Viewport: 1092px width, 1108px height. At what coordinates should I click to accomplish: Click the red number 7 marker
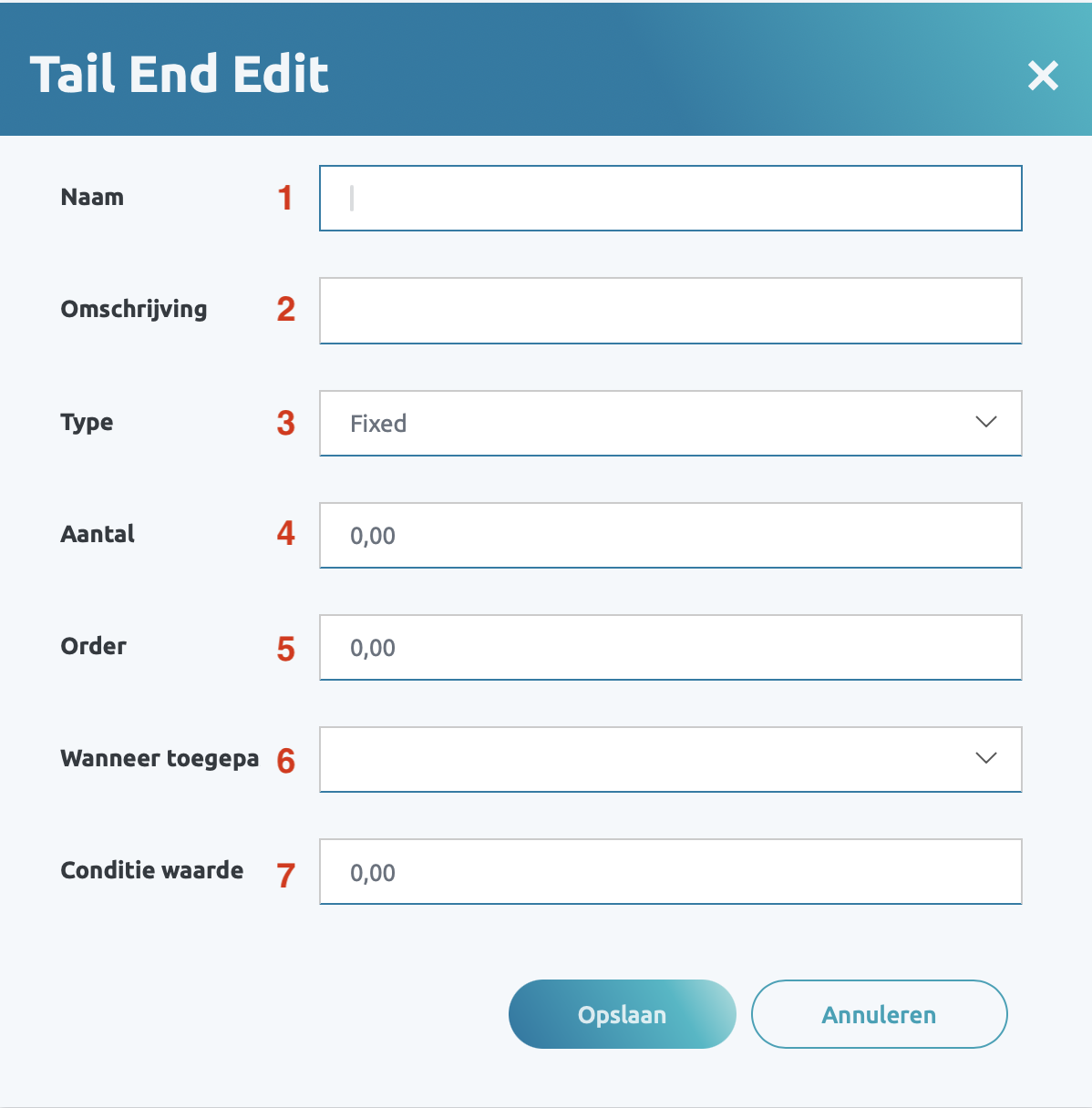(x=286, y=875)
